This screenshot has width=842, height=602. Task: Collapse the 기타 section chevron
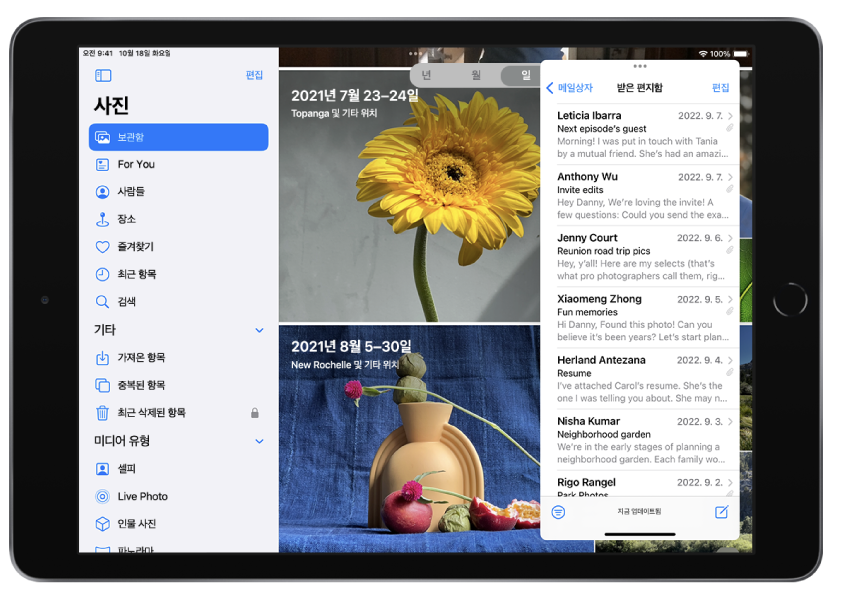[x=259, y=330]
